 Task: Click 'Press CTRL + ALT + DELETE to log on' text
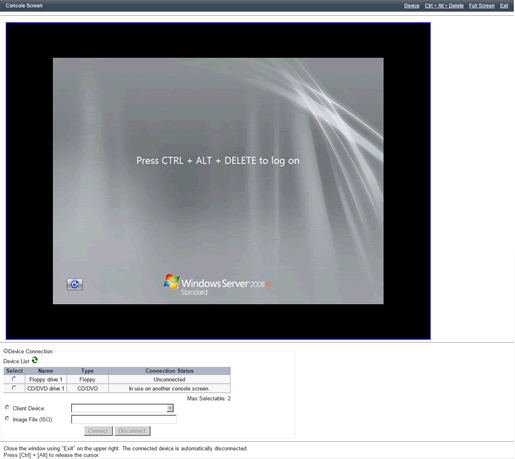[x=218, y=161]
